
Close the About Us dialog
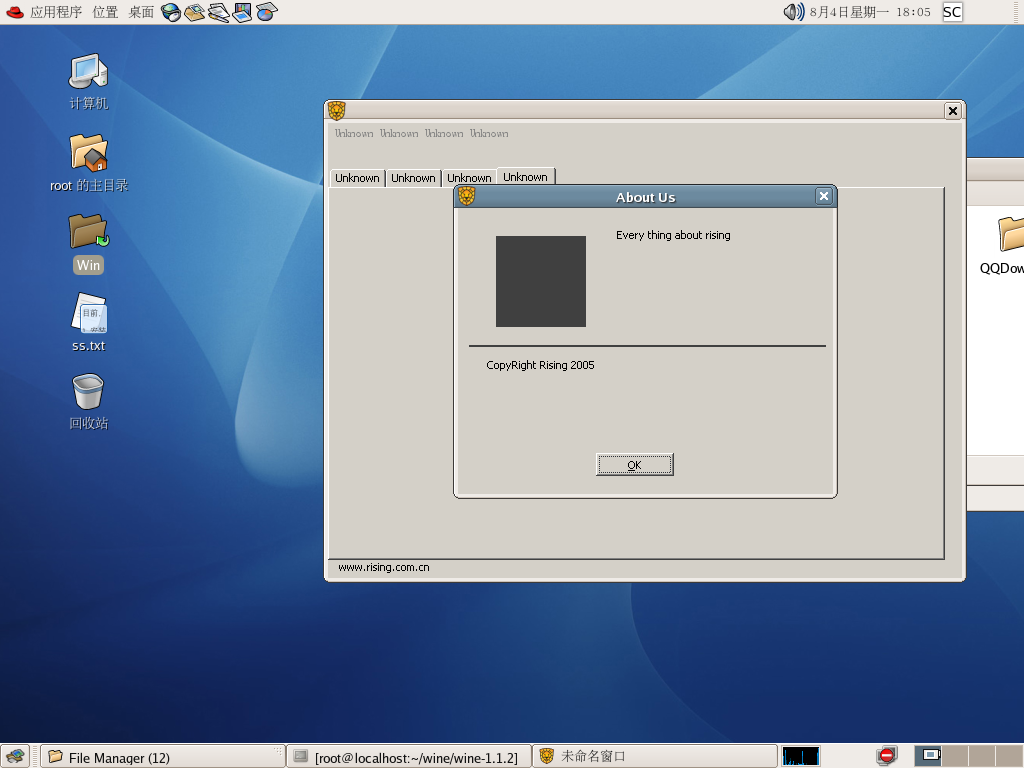[x=824, y=196]
